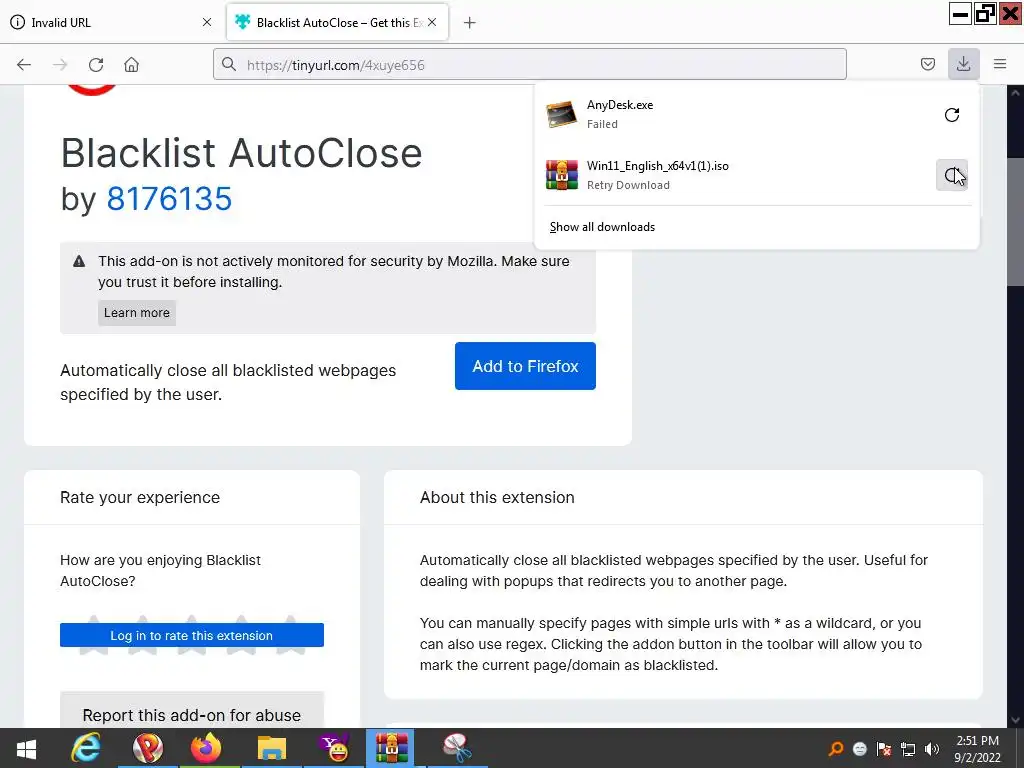Log in to rate this extension
Image resolution: width=1024 pixels, height=768 pixels.
[191, 635]
